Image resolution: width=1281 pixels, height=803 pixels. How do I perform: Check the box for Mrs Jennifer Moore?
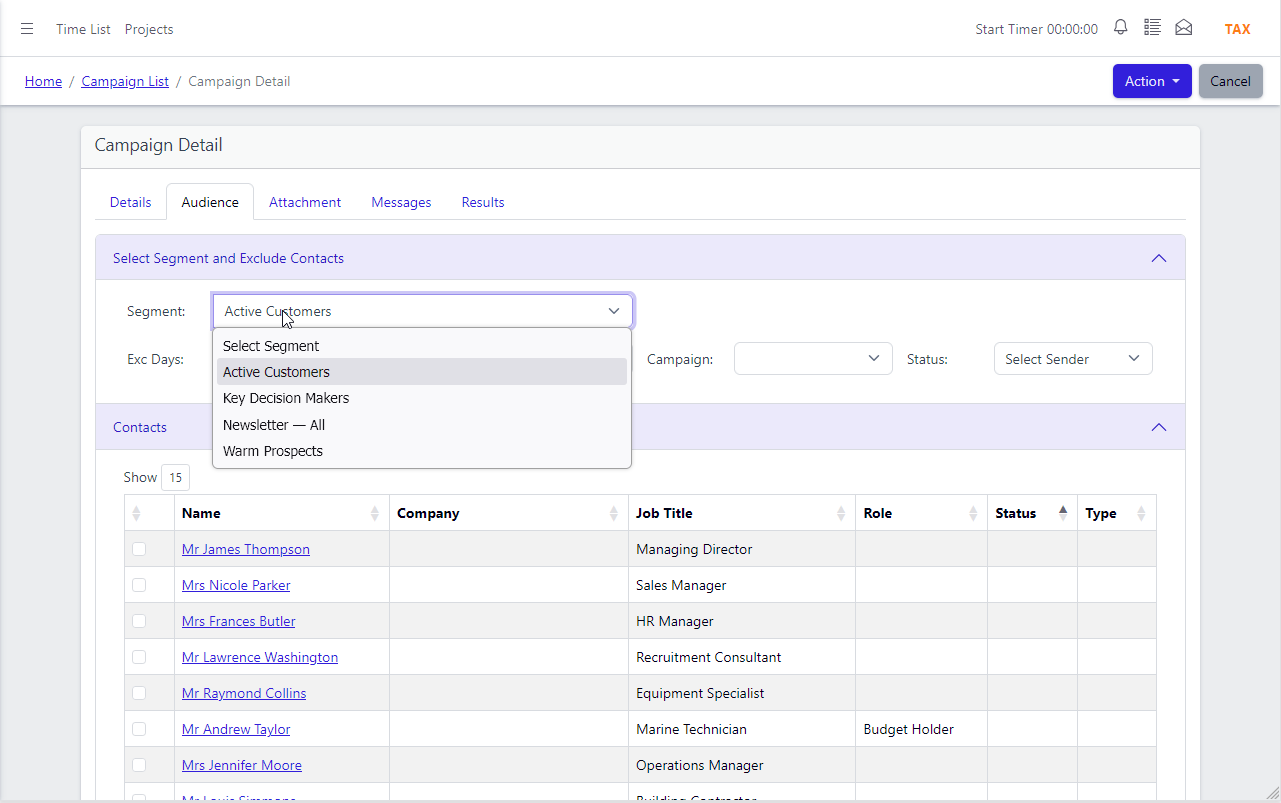click(139, 765)
